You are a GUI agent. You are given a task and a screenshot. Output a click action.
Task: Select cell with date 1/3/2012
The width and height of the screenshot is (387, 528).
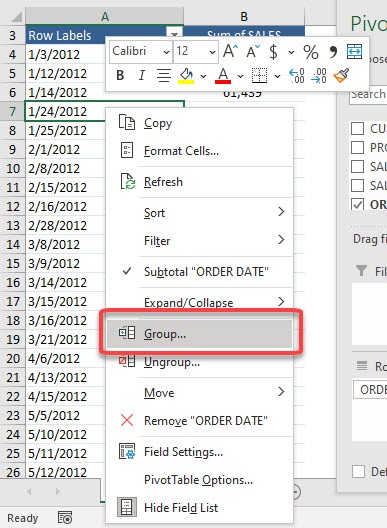65,54
